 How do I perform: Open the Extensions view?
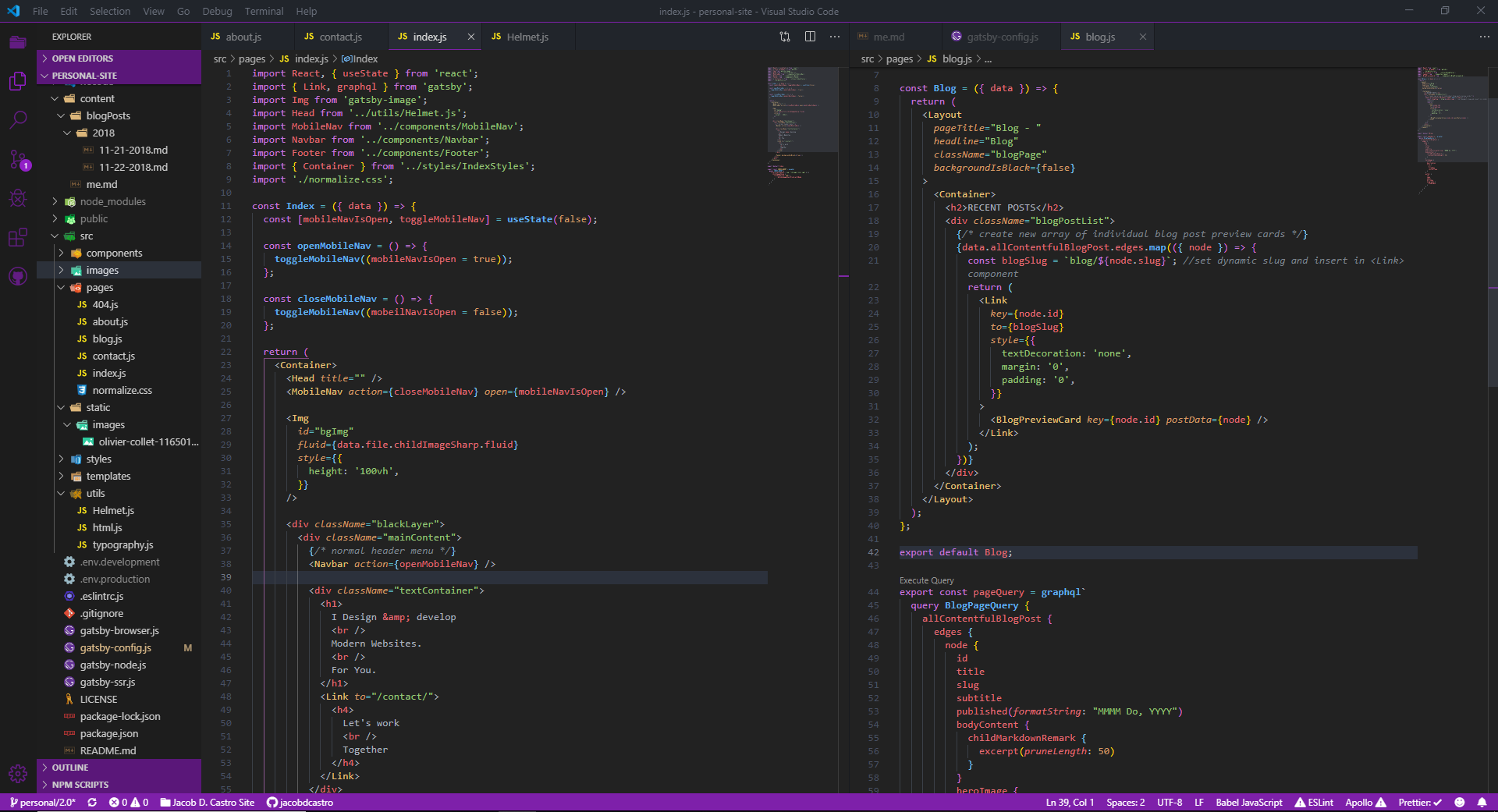pos(18,237)
